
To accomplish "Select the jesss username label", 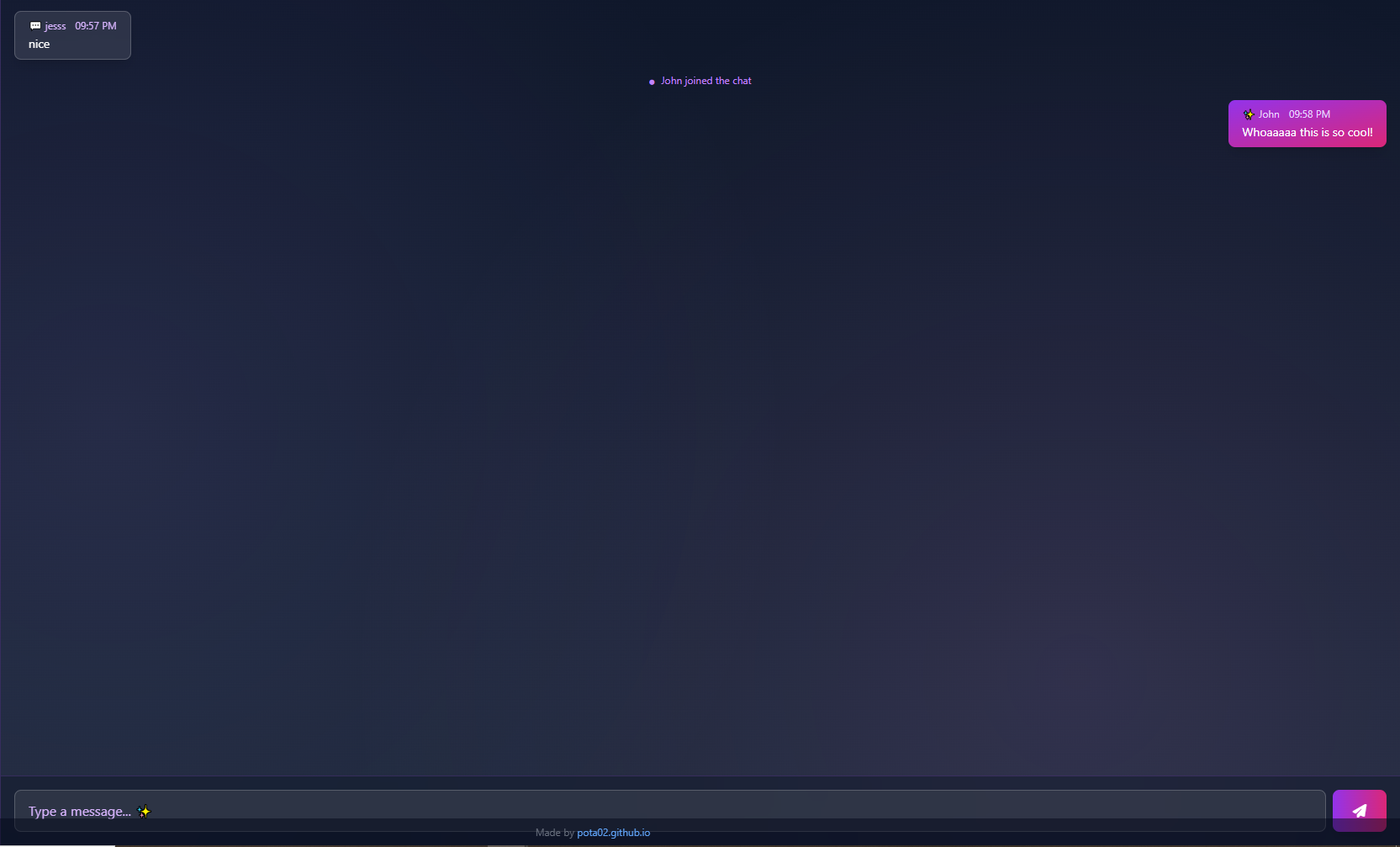I will [x=55, y=26].
